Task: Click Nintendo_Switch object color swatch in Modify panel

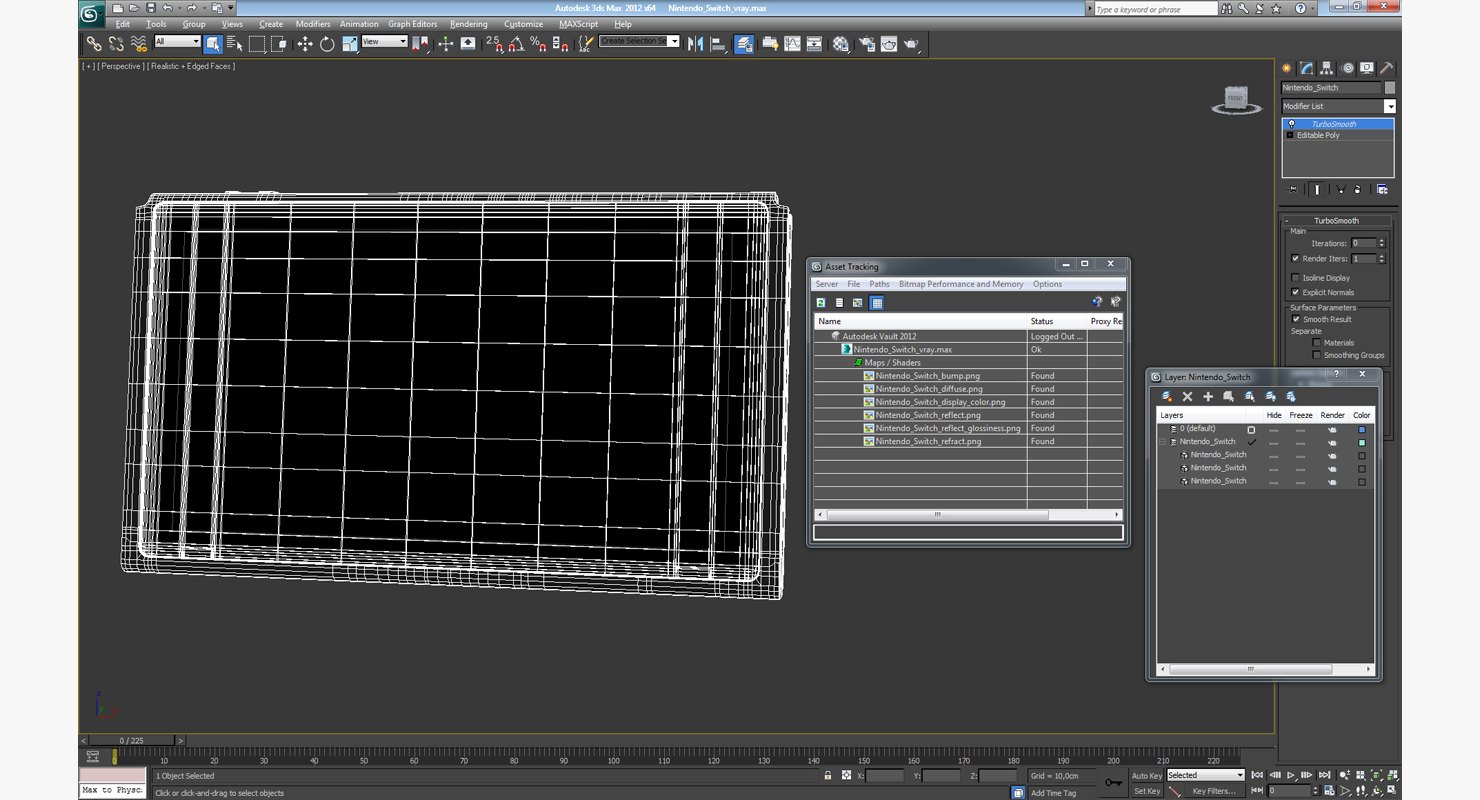Action: point(1390,88)
